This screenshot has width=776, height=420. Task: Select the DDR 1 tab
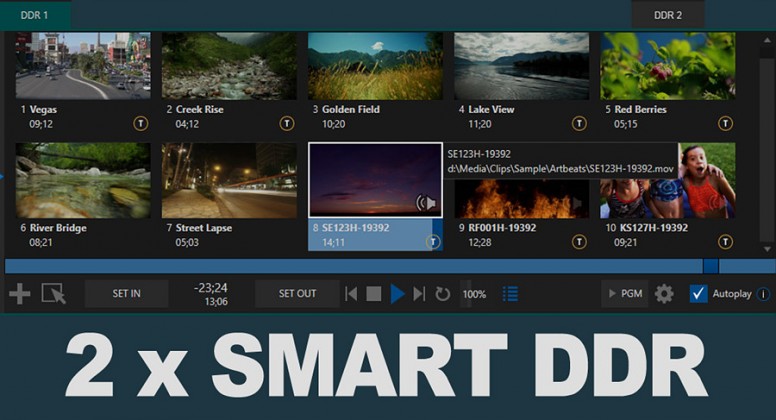(35, 15)
